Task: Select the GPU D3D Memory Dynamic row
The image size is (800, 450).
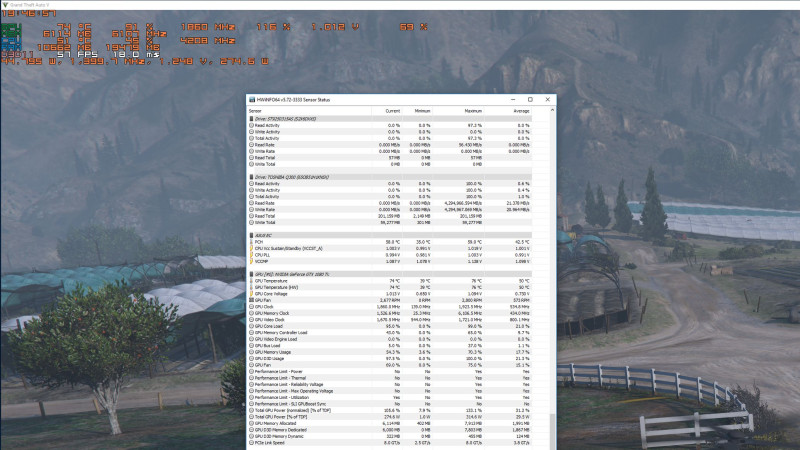Action: coord(389,436)
